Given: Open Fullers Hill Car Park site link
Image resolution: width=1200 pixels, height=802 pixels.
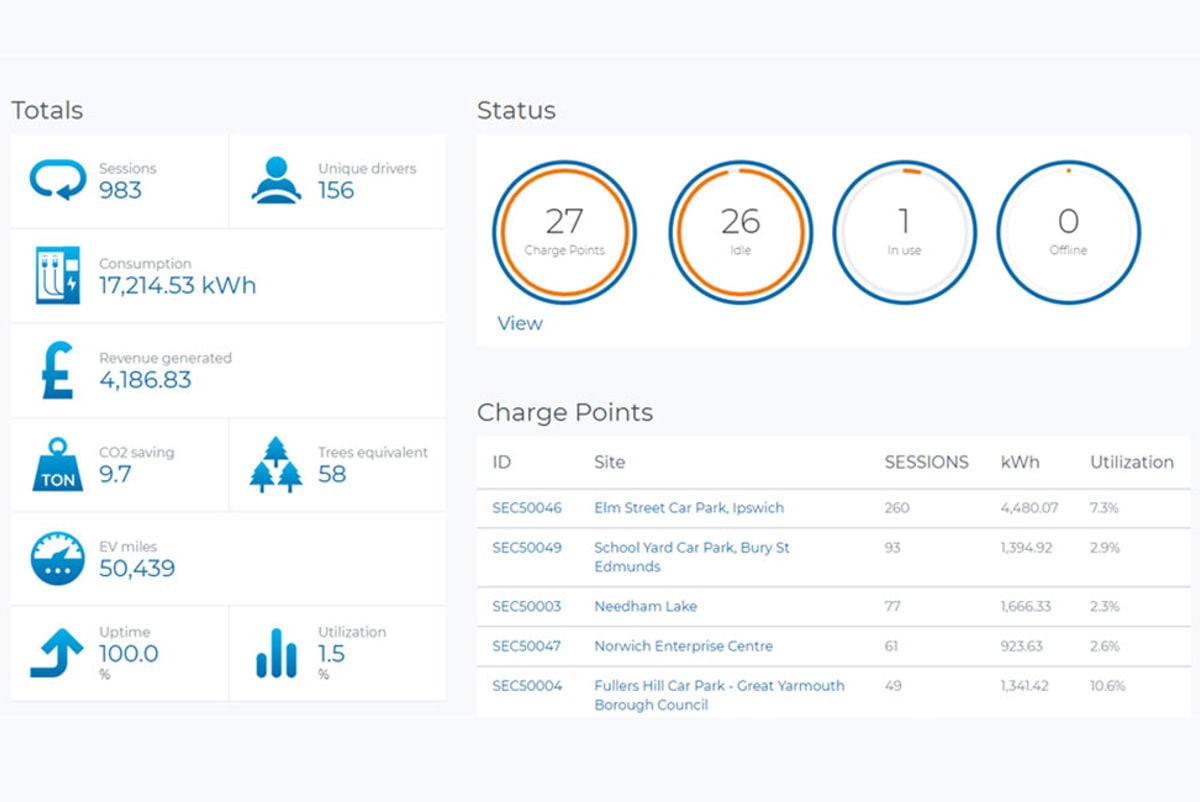Looking at the screenshot, I should [x=719, y=695].
